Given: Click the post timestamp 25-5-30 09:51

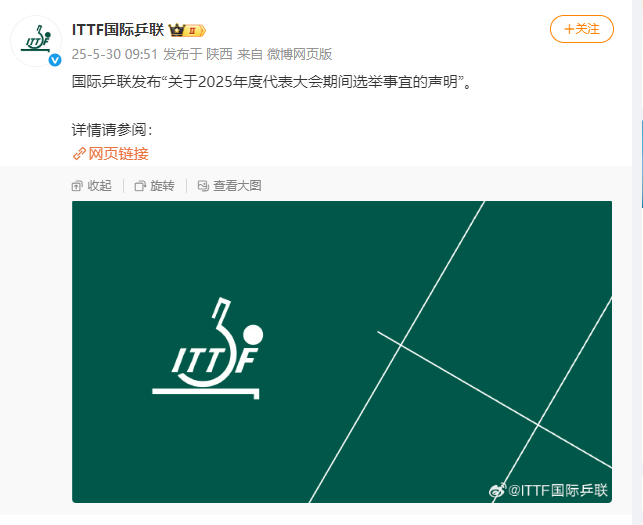Looking at the screenshot, I should [115, 54].
